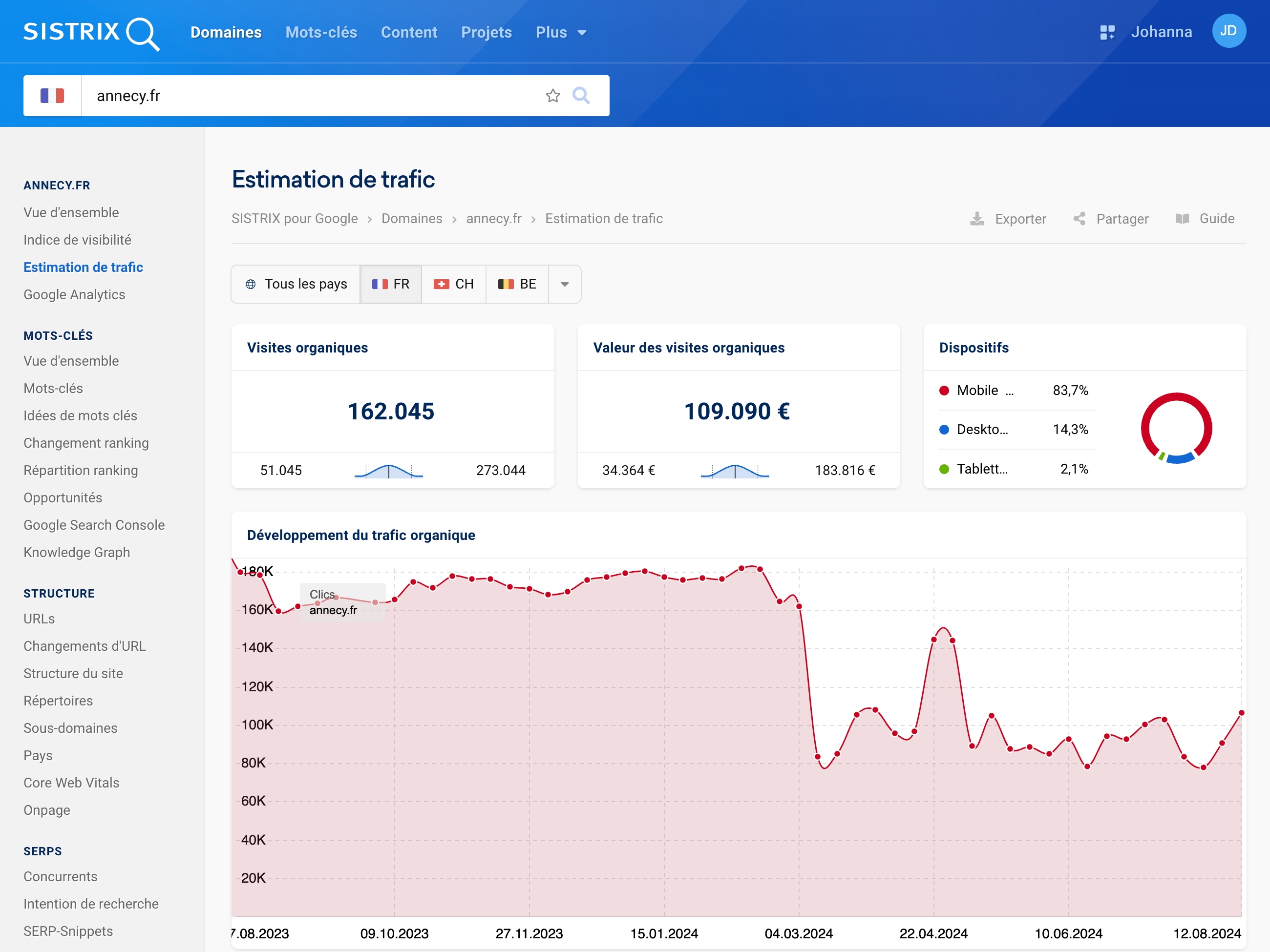
Task: Open Google Search Console
Action: point(94,525)
